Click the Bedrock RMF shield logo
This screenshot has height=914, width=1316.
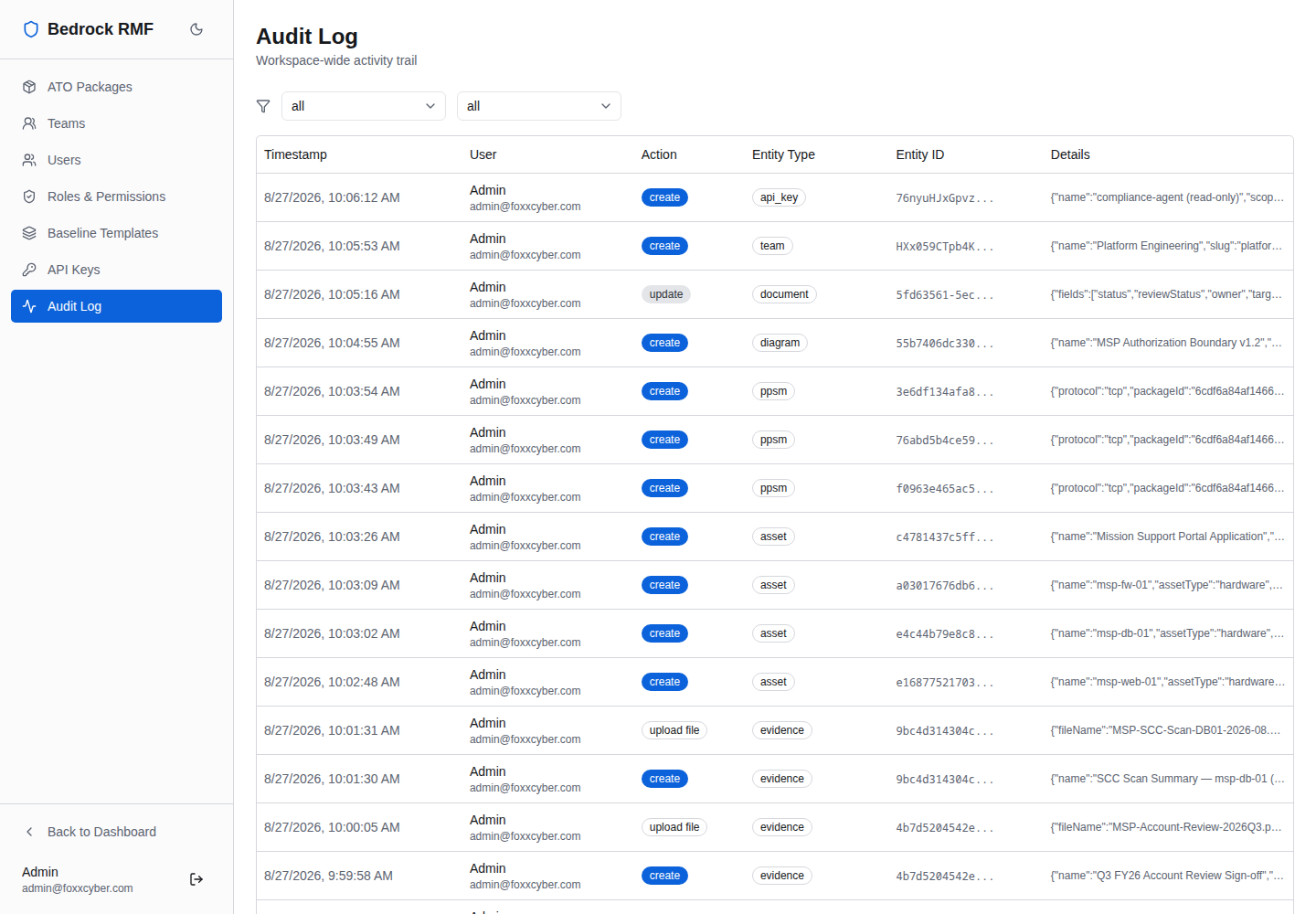(x=31, y=29)
